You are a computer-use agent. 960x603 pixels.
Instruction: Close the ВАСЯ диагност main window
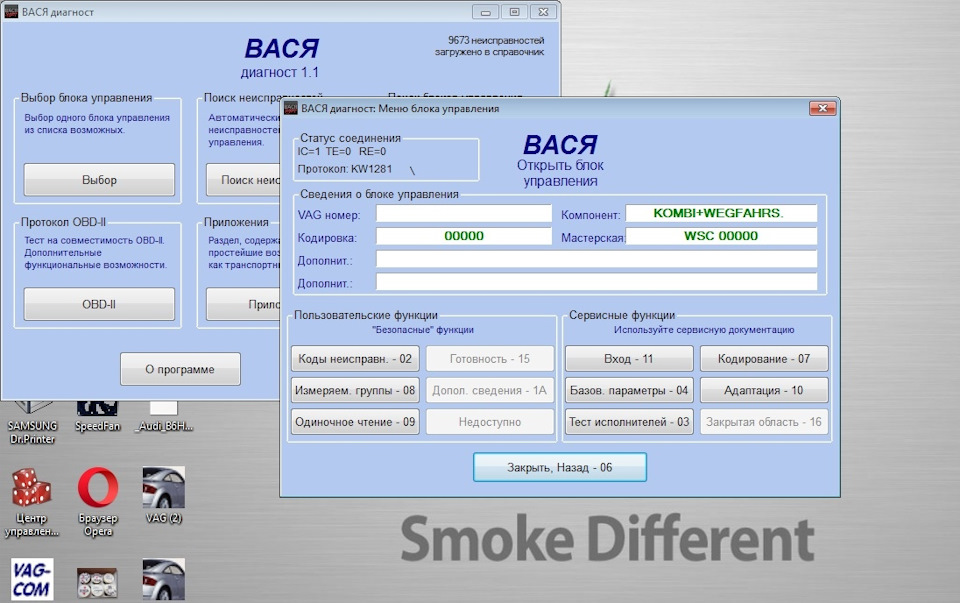[x=543, y=12]
